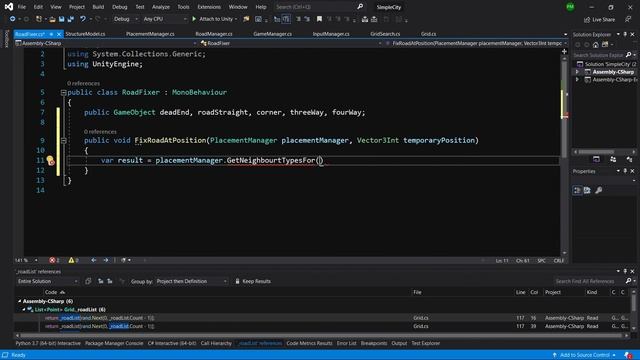This screenshot has width=640, height=360.
Task: Select the Solution 'SimpleCity' tree node
Action: [x=607, y=64]
